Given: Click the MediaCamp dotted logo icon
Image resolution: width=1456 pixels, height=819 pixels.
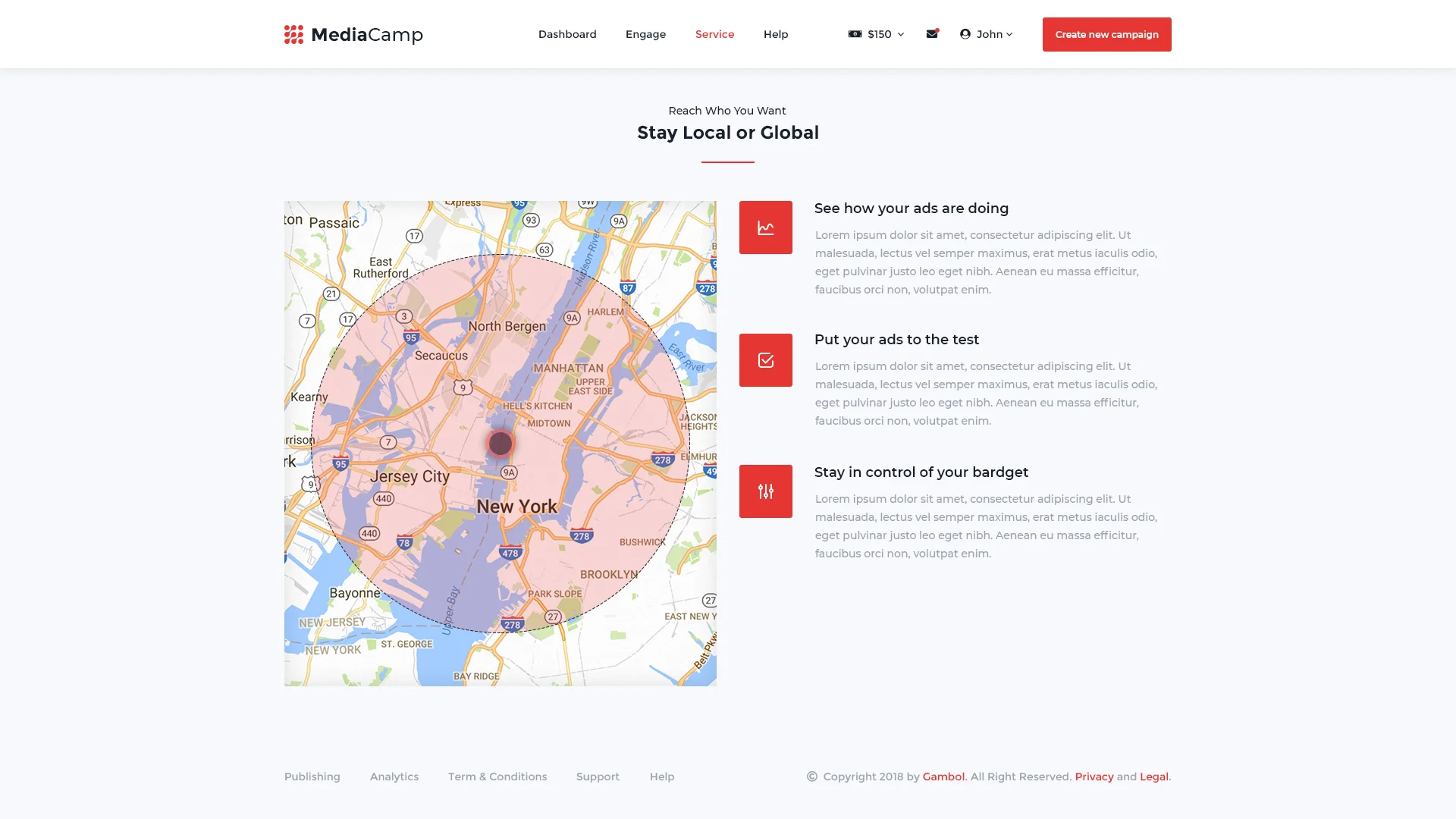Looking at the screenshot, I should point(293,35).
